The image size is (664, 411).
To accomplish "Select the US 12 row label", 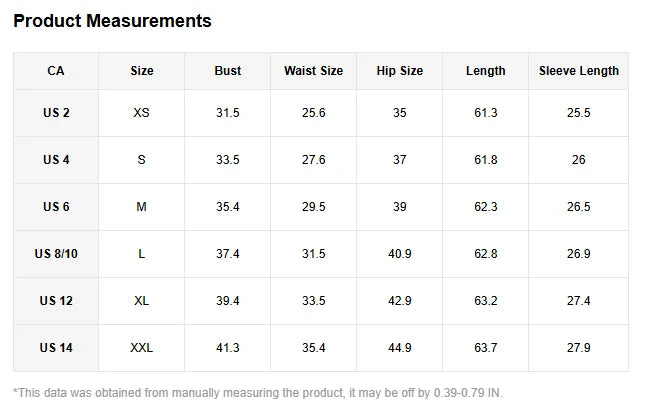I will tap(56, 301).
